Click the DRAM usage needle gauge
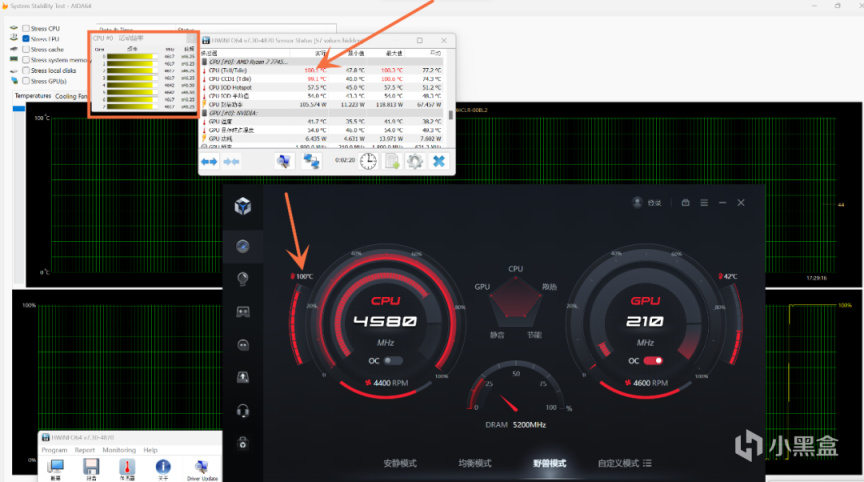The width and height of the screenshot is (864, 482). [x=516, y=388]
